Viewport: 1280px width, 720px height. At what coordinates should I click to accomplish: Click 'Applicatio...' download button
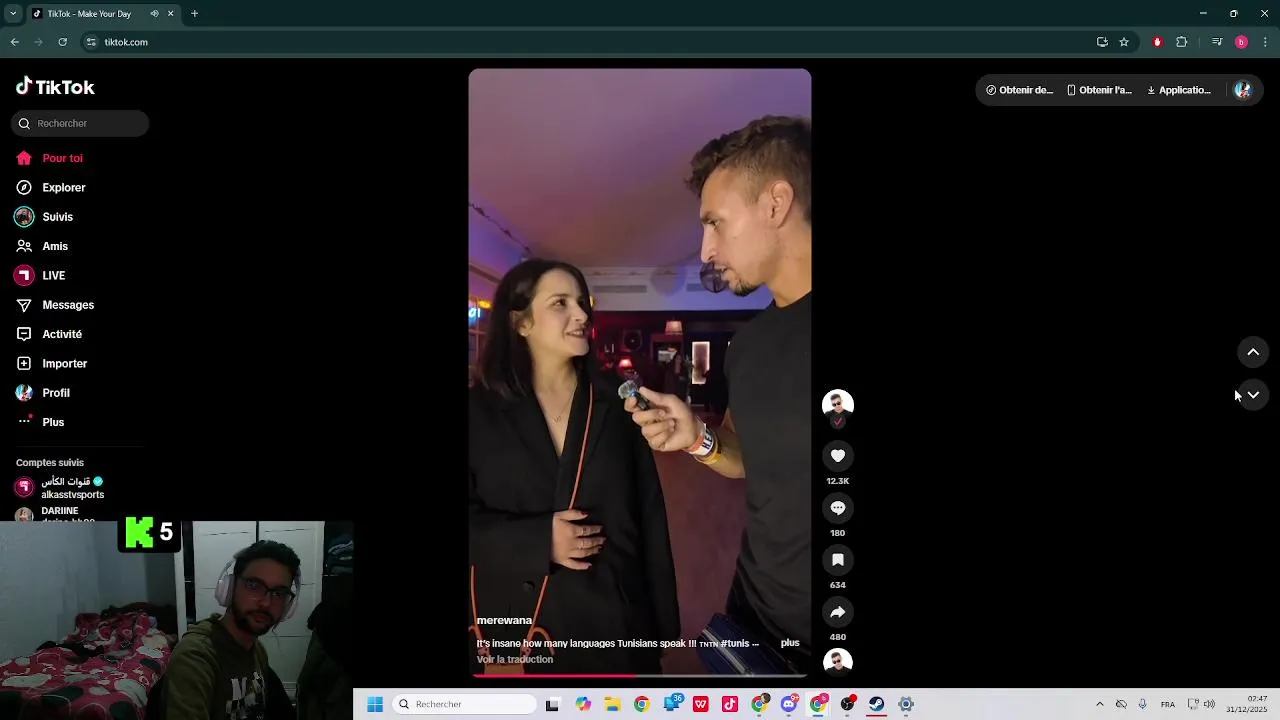[x=1179, y=90]
